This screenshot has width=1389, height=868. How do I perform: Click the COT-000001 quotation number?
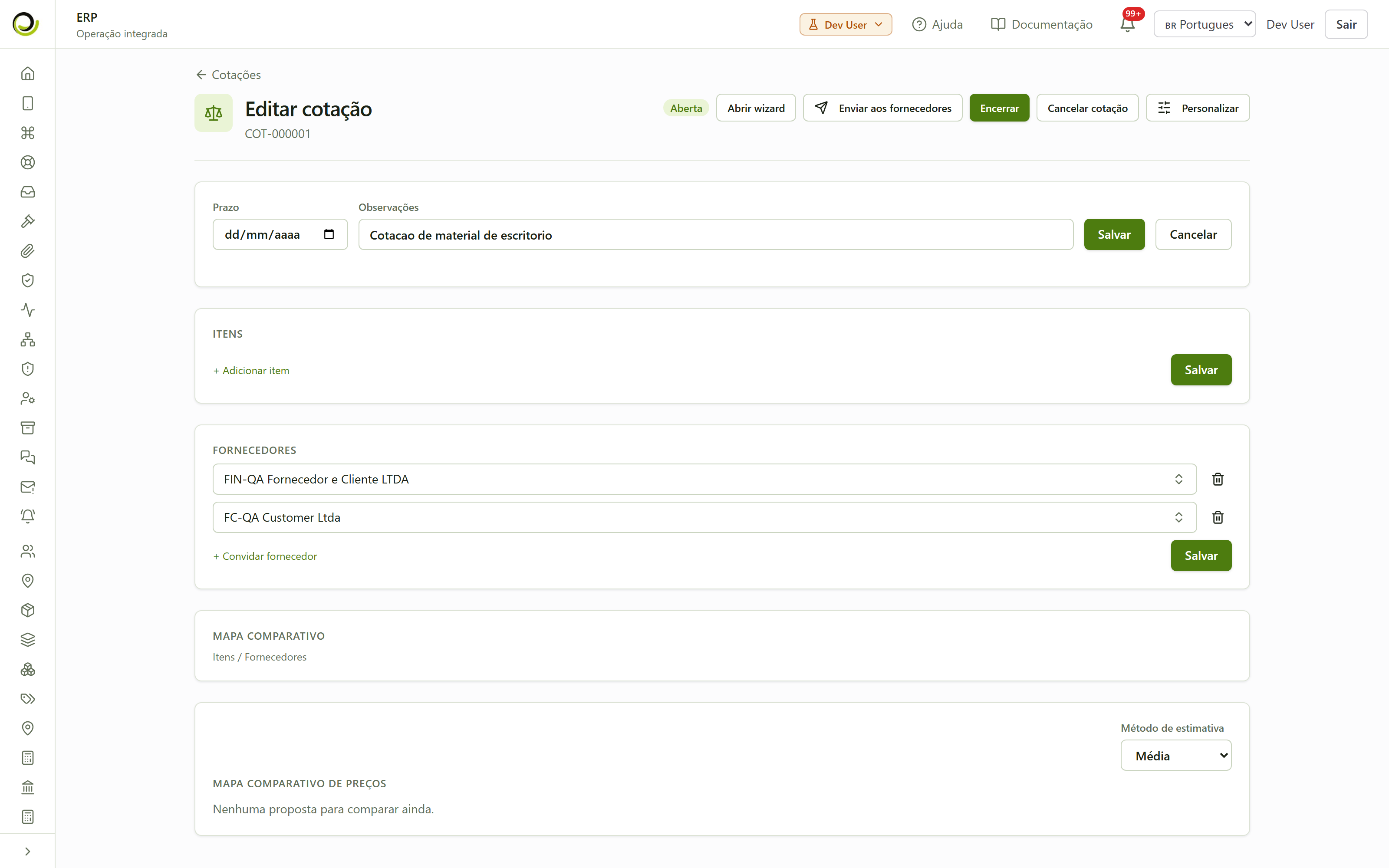[x=278, y=134]
